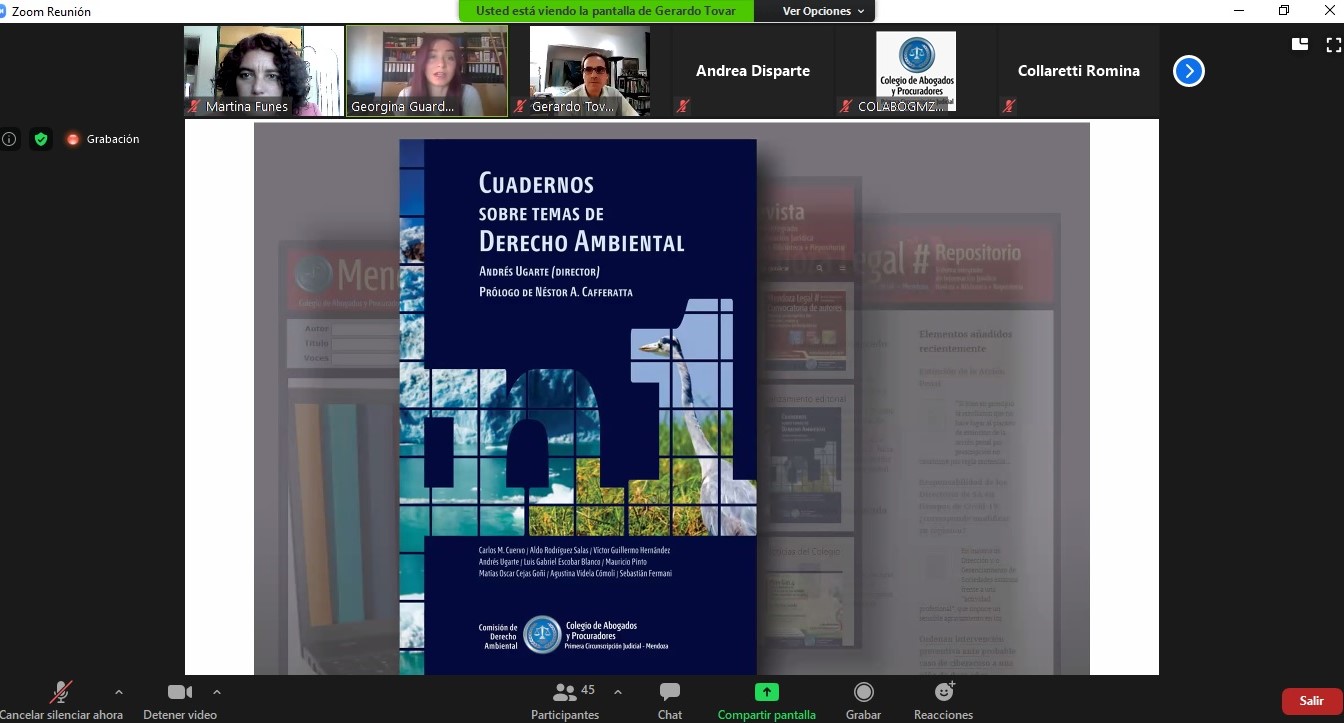Expand video options arrow beside camera
Viewport: 1344px width, 723px height.
coord(217,691)
